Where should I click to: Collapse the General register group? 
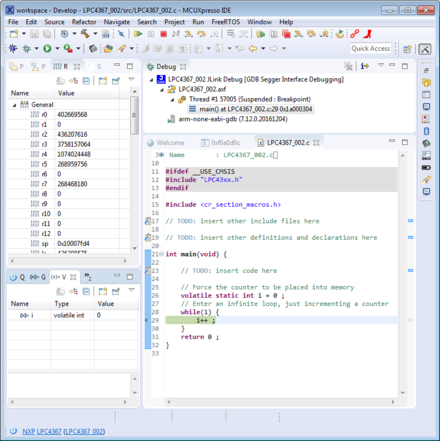(14, 105)
